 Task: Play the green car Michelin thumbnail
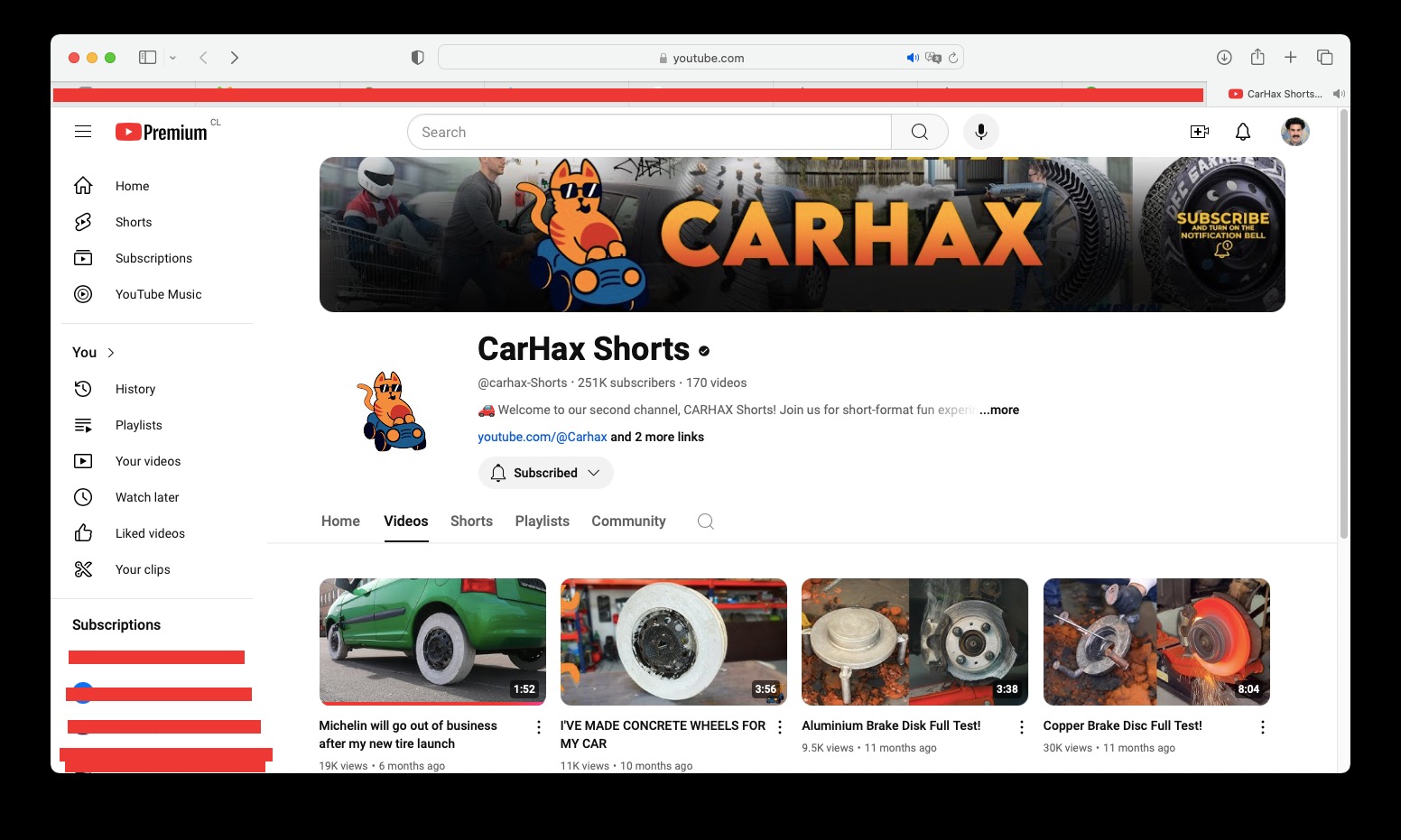[432, 642]
